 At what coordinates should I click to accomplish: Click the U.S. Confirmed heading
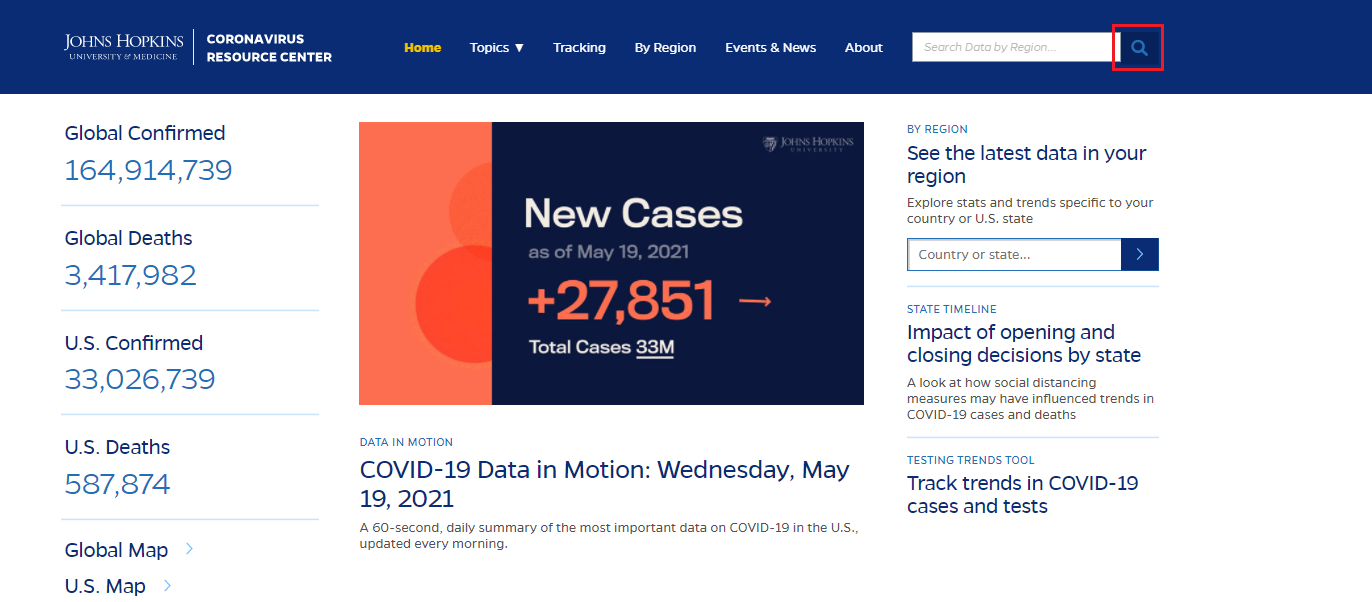(134, 343)
